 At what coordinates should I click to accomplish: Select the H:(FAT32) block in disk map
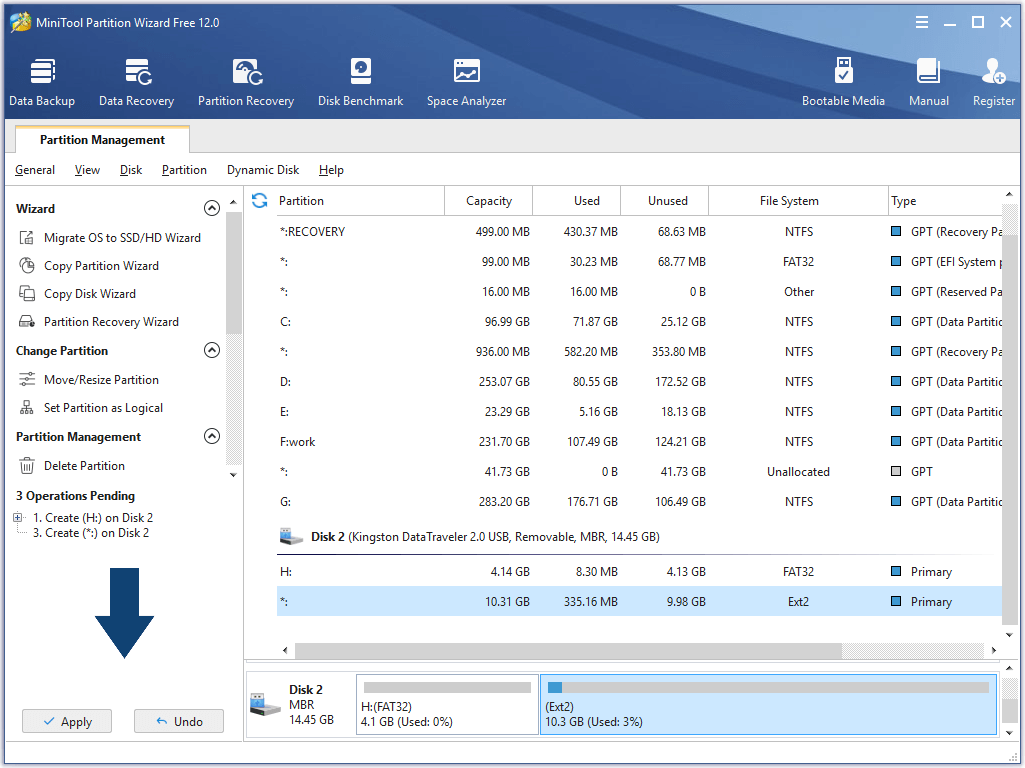pos(447,705)
